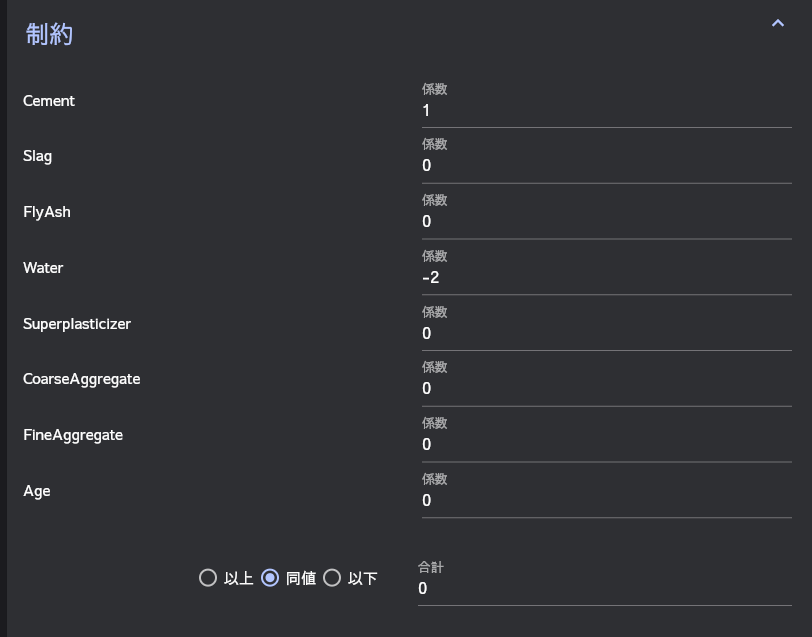Select the 以上 radio option
This screenshot has height=637, width=812.
click(208, 578)
